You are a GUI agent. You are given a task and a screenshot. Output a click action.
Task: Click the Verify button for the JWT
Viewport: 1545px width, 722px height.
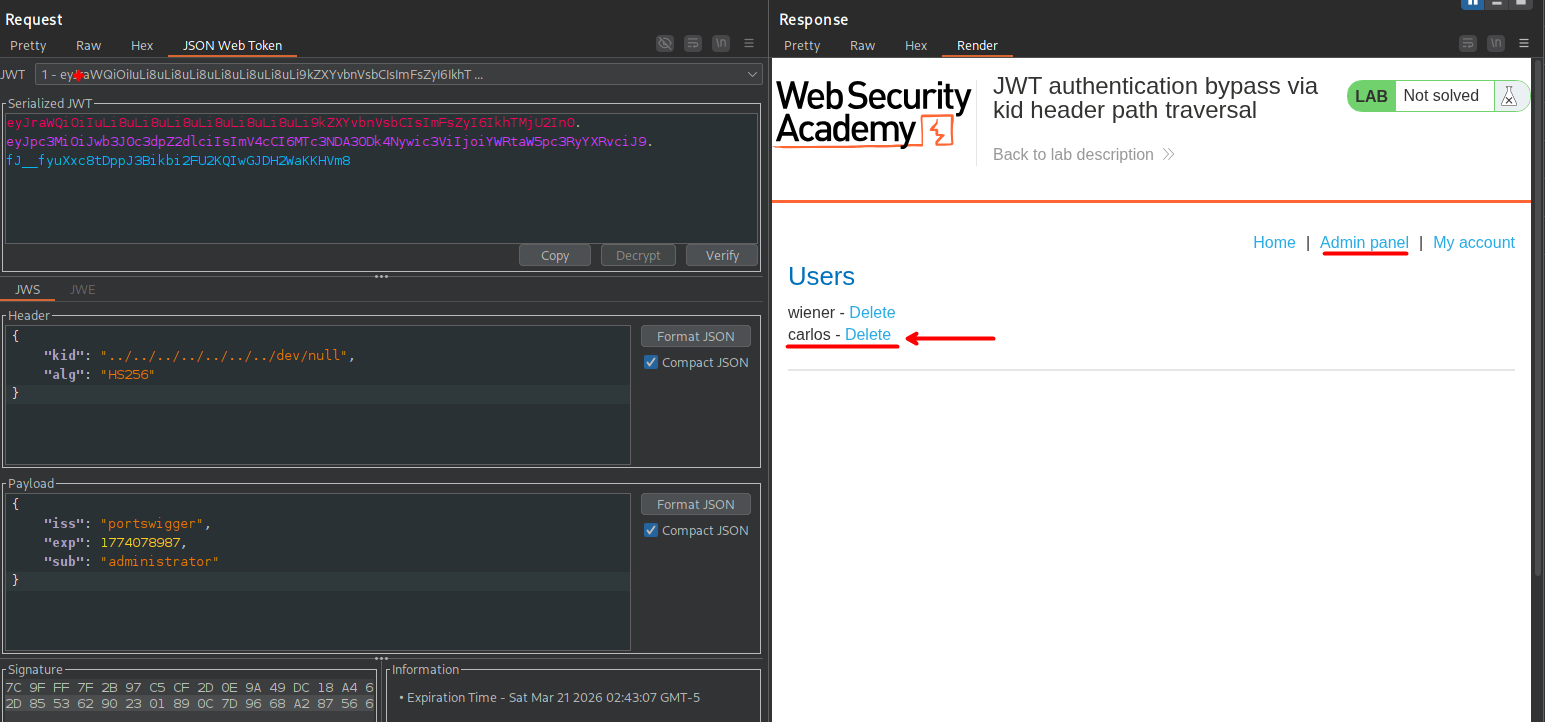722,255
